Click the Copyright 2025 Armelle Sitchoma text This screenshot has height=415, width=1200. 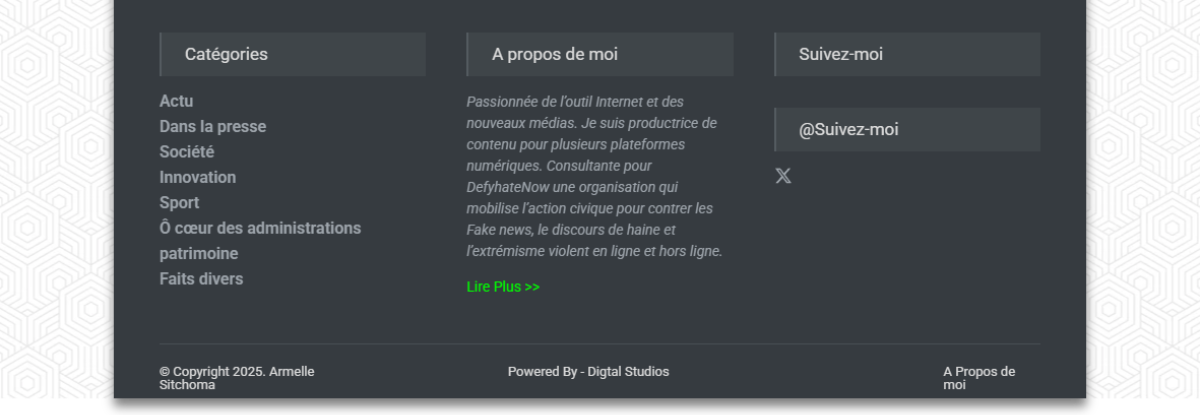pos(237,378)
